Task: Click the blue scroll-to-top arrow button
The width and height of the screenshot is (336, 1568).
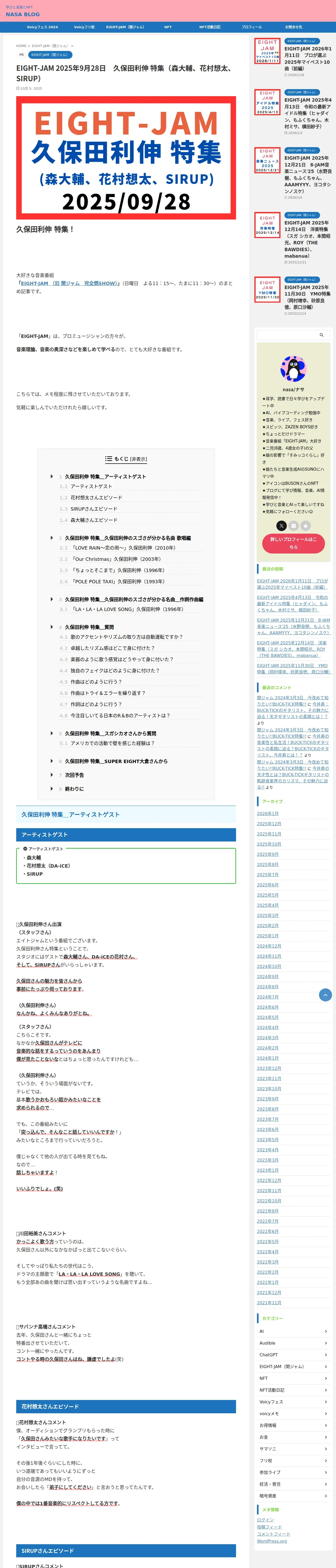Action: coord(326,995)
